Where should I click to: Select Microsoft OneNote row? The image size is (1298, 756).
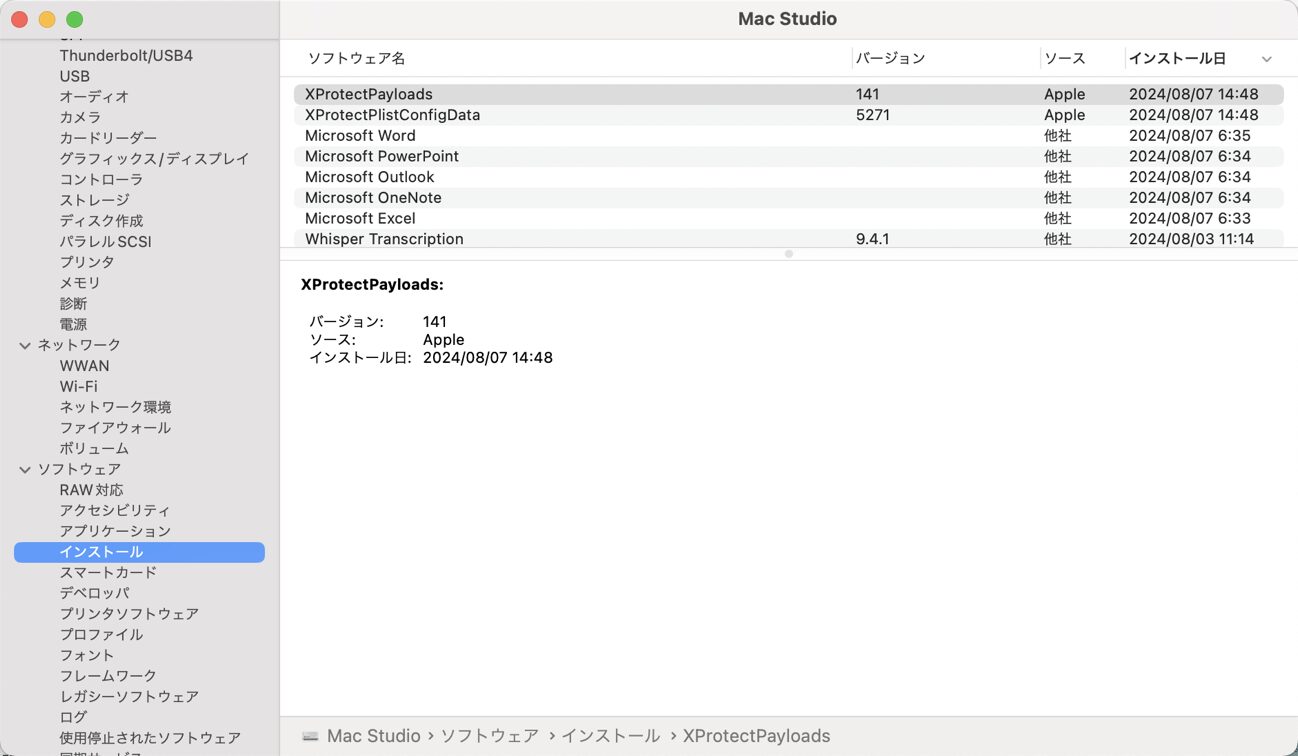click(x=788, y=197)
